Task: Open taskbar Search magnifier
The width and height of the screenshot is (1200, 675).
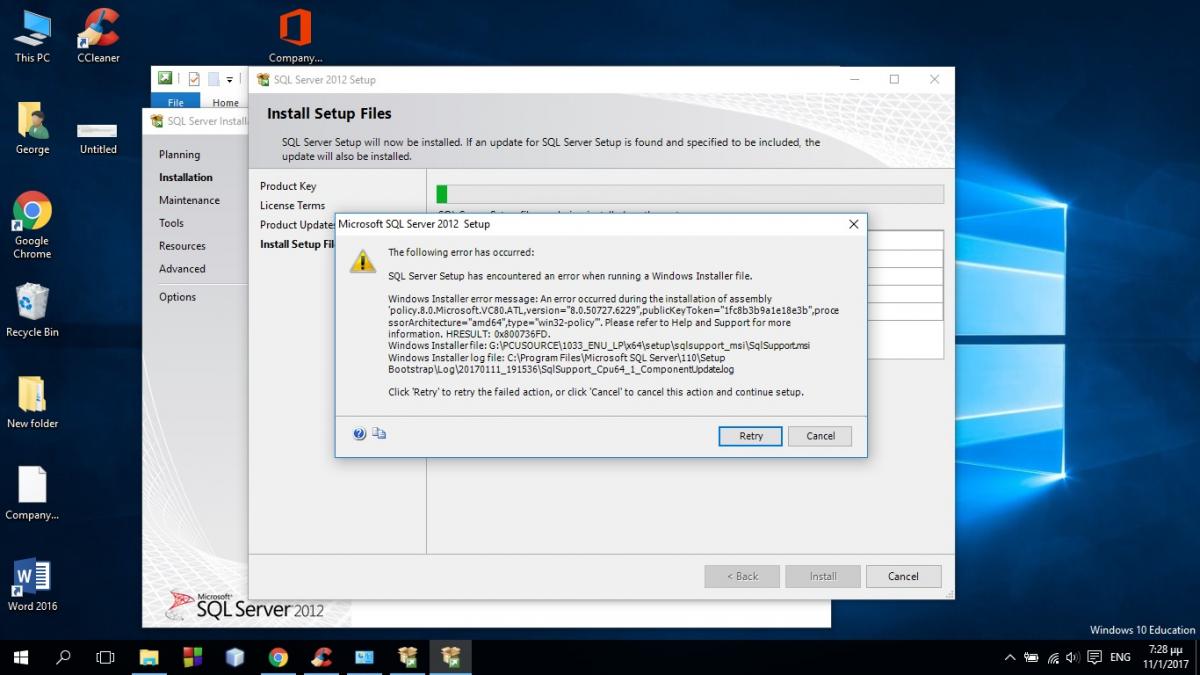Action: click(x=63, y=657)
